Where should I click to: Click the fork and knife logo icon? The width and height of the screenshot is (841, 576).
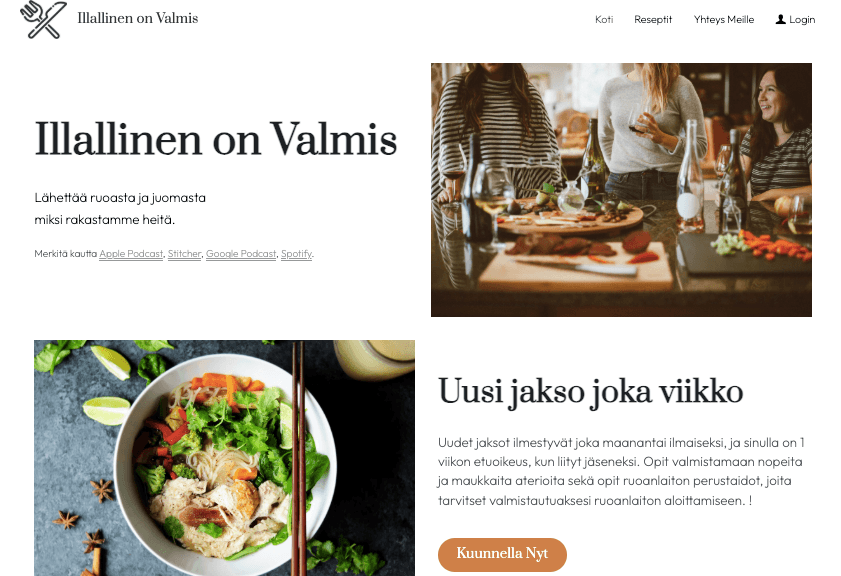click(x=43, y=20)
